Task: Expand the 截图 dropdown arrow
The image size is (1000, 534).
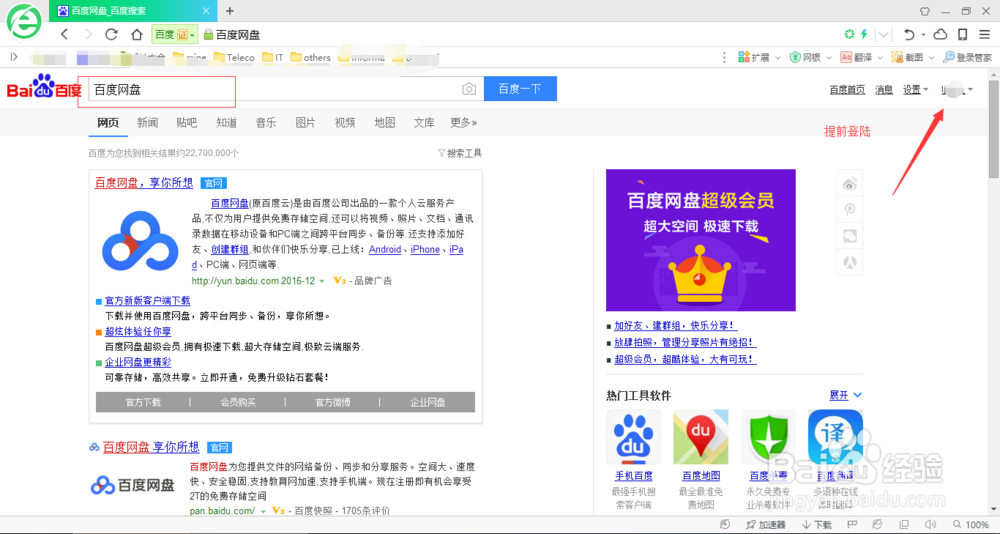Action: pos(930,57)
